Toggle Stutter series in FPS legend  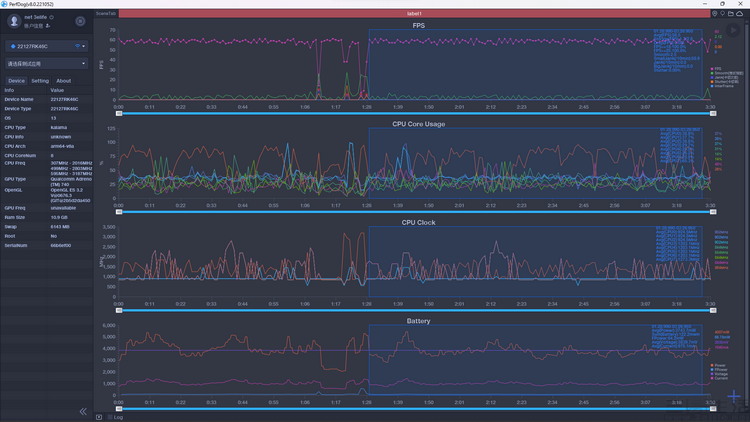click(725, 82)
